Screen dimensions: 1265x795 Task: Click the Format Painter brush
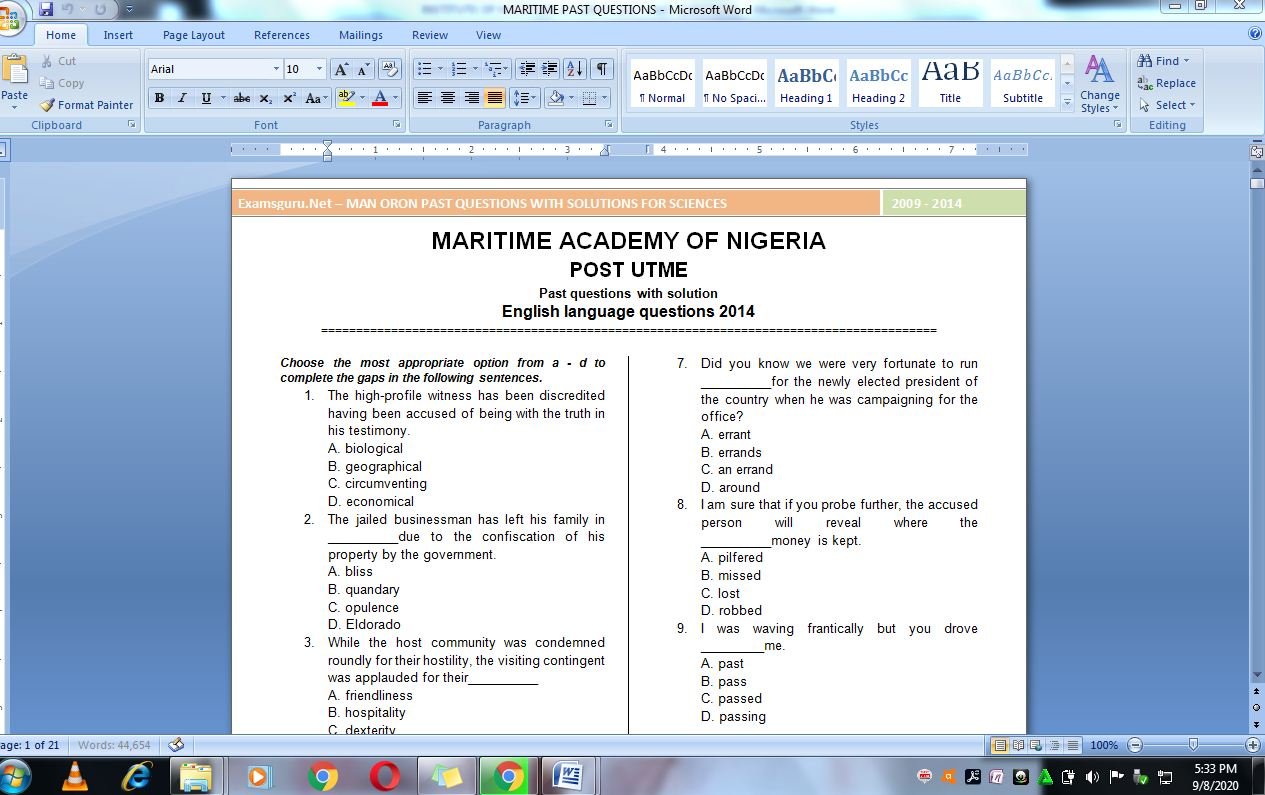[x=86, y=105]
